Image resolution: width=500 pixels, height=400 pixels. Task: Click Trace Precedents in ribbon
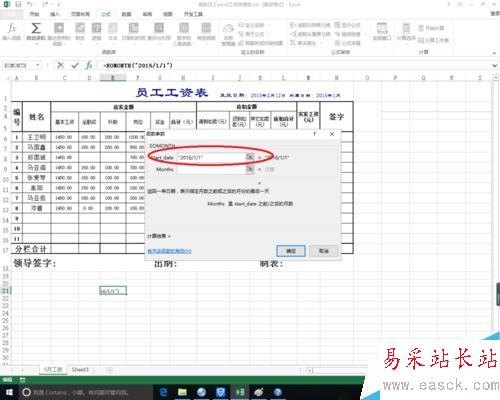[x=310, y=25]
